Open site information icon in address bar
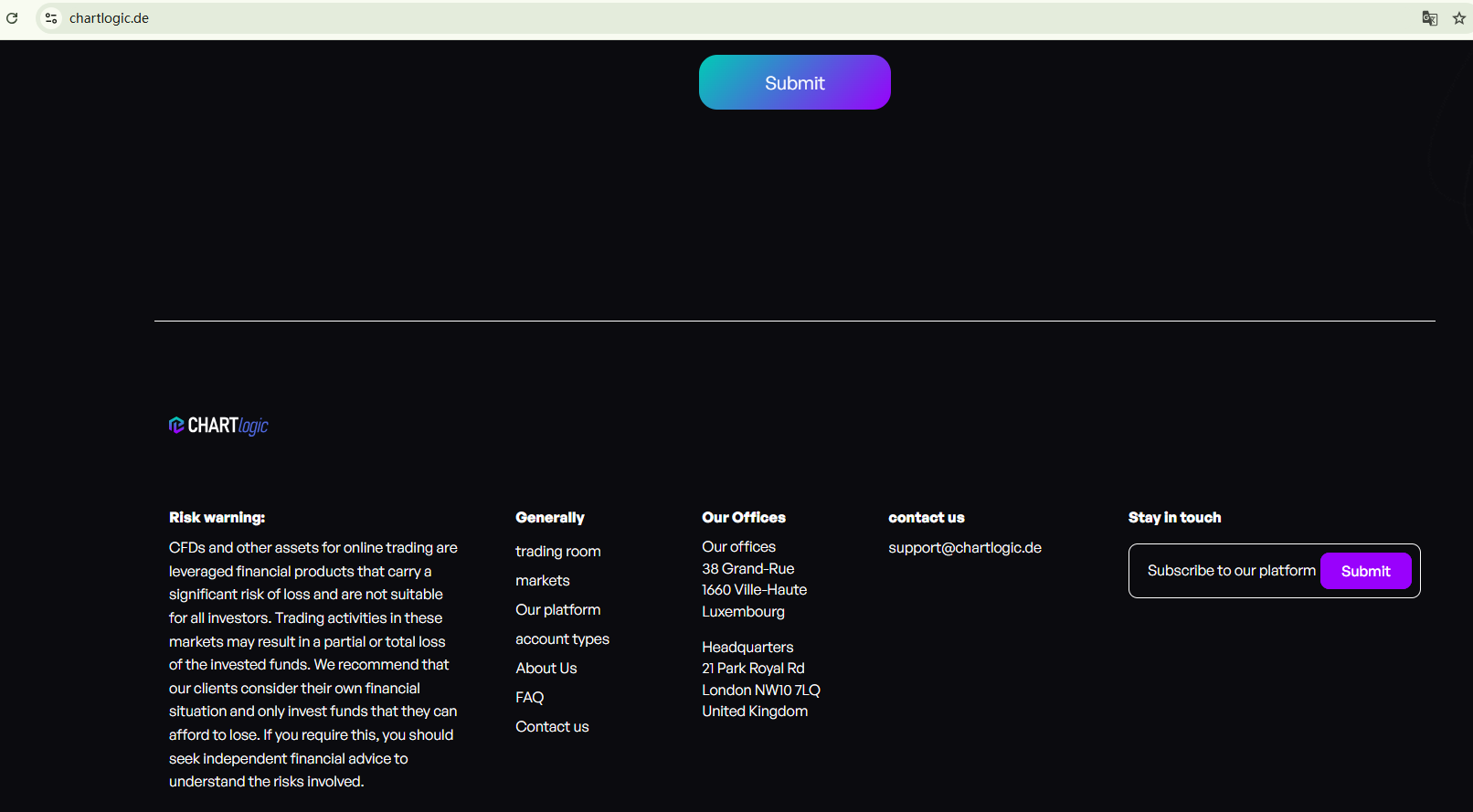The image size is (1473, 812). click(51, 18)
